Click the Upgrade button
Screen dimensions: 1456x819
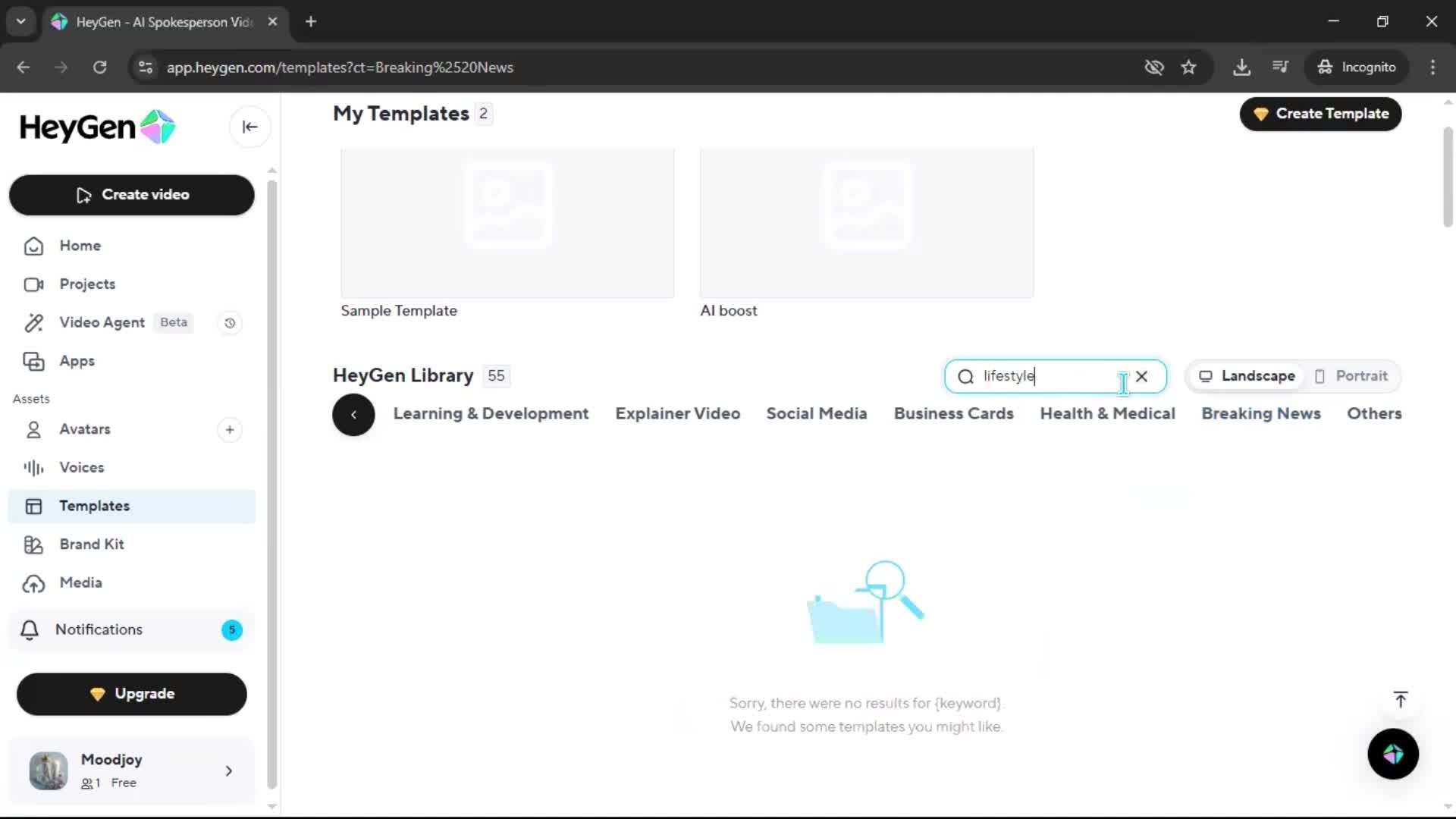(132, 694)
